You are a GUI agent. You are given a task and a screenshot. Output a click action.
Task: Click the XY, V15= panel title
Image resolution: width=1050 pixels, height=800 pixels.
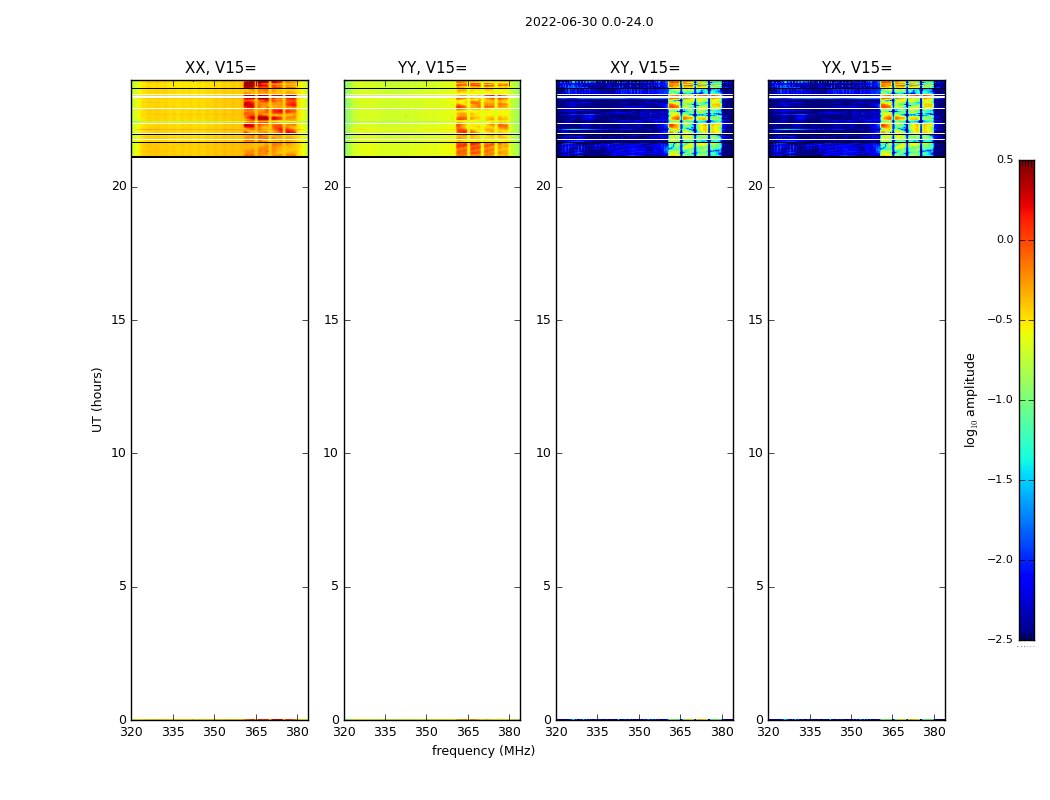coord(644,68)
